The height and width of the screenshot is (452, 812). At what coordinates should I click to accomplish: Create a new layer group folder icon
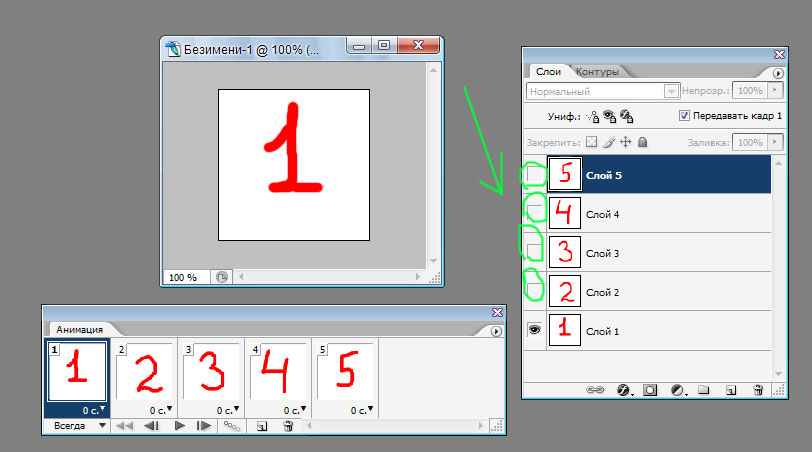[703, 390]
